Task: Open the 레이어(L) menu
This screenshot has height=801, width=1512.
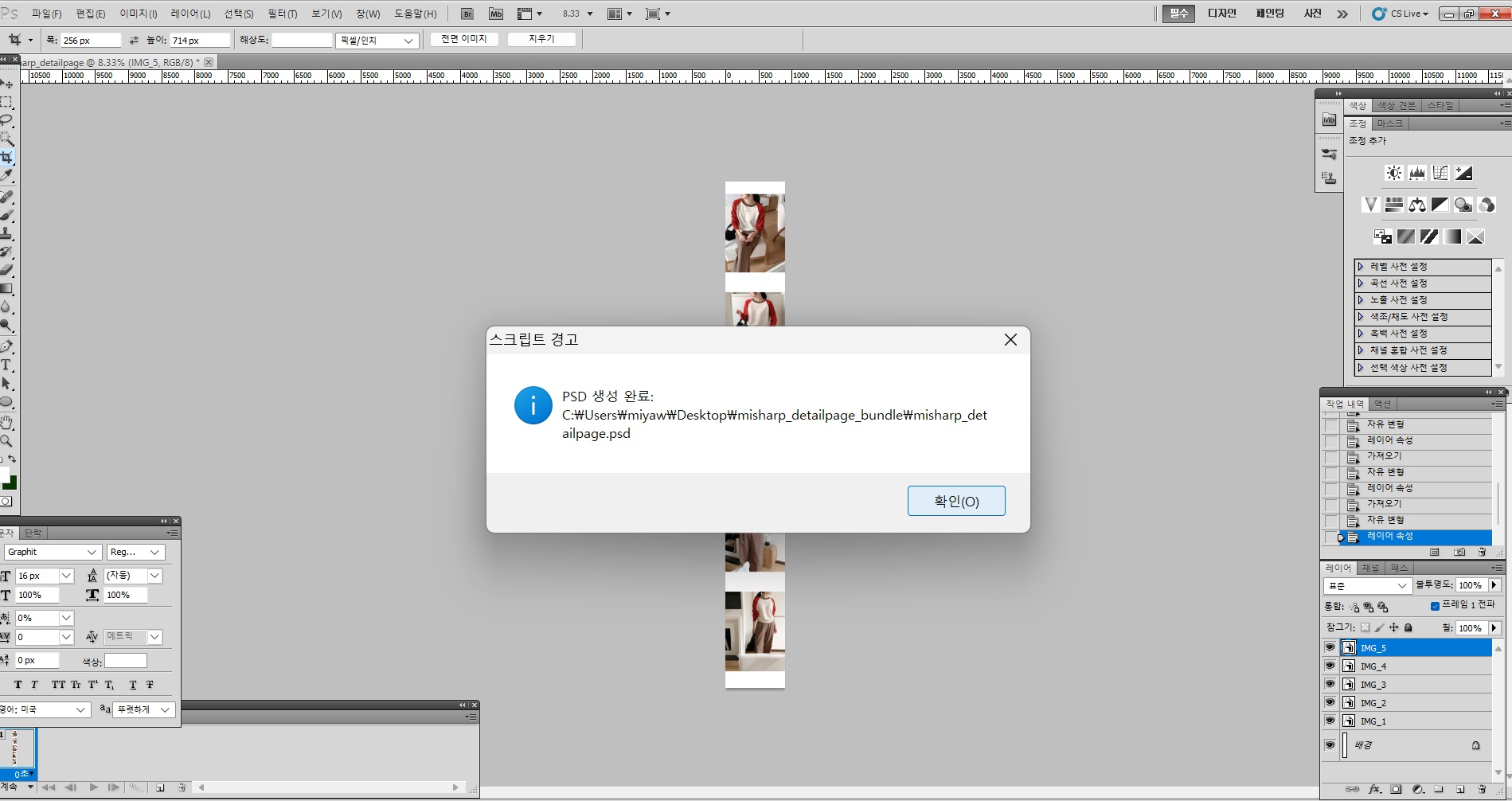Action: click(190, 14)
